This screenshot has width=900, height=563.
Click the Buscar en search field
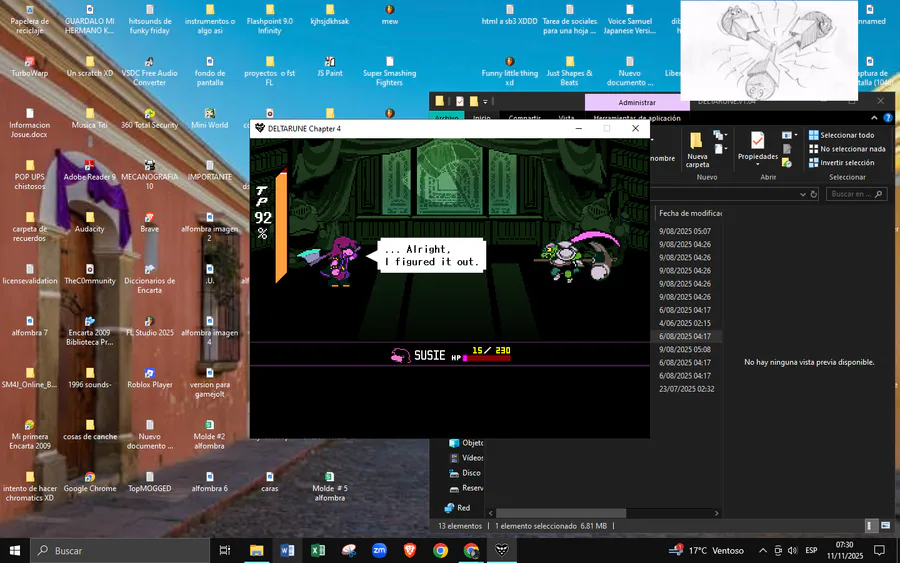857,194
